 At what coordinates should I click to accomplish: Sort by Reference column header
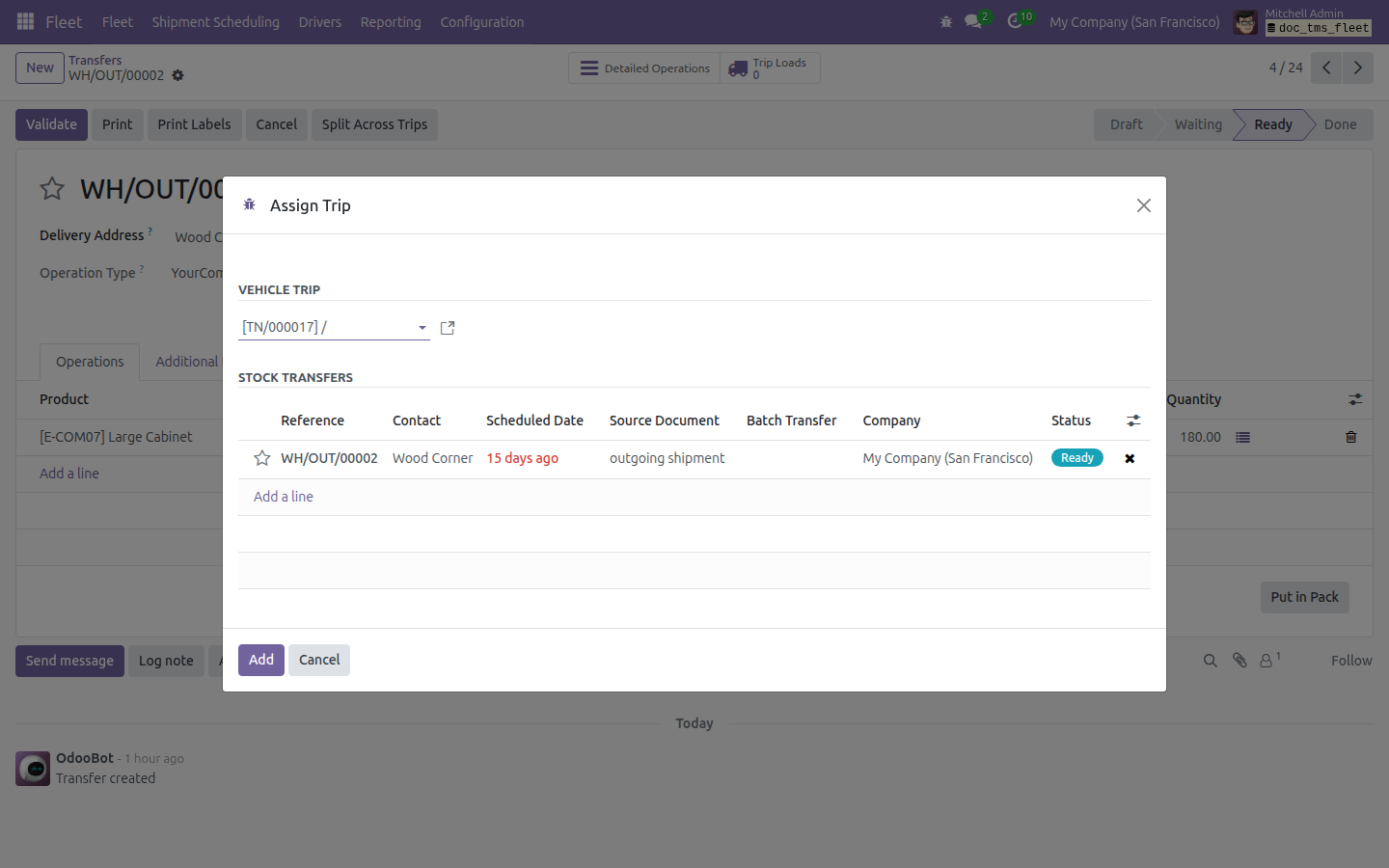click(313, 420)
